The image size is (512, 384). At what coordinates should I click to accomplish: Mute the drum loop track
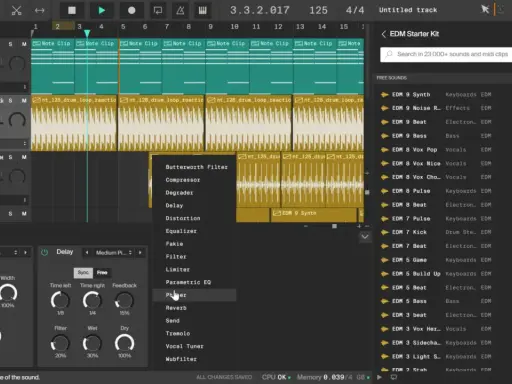[x=24, y=100]
